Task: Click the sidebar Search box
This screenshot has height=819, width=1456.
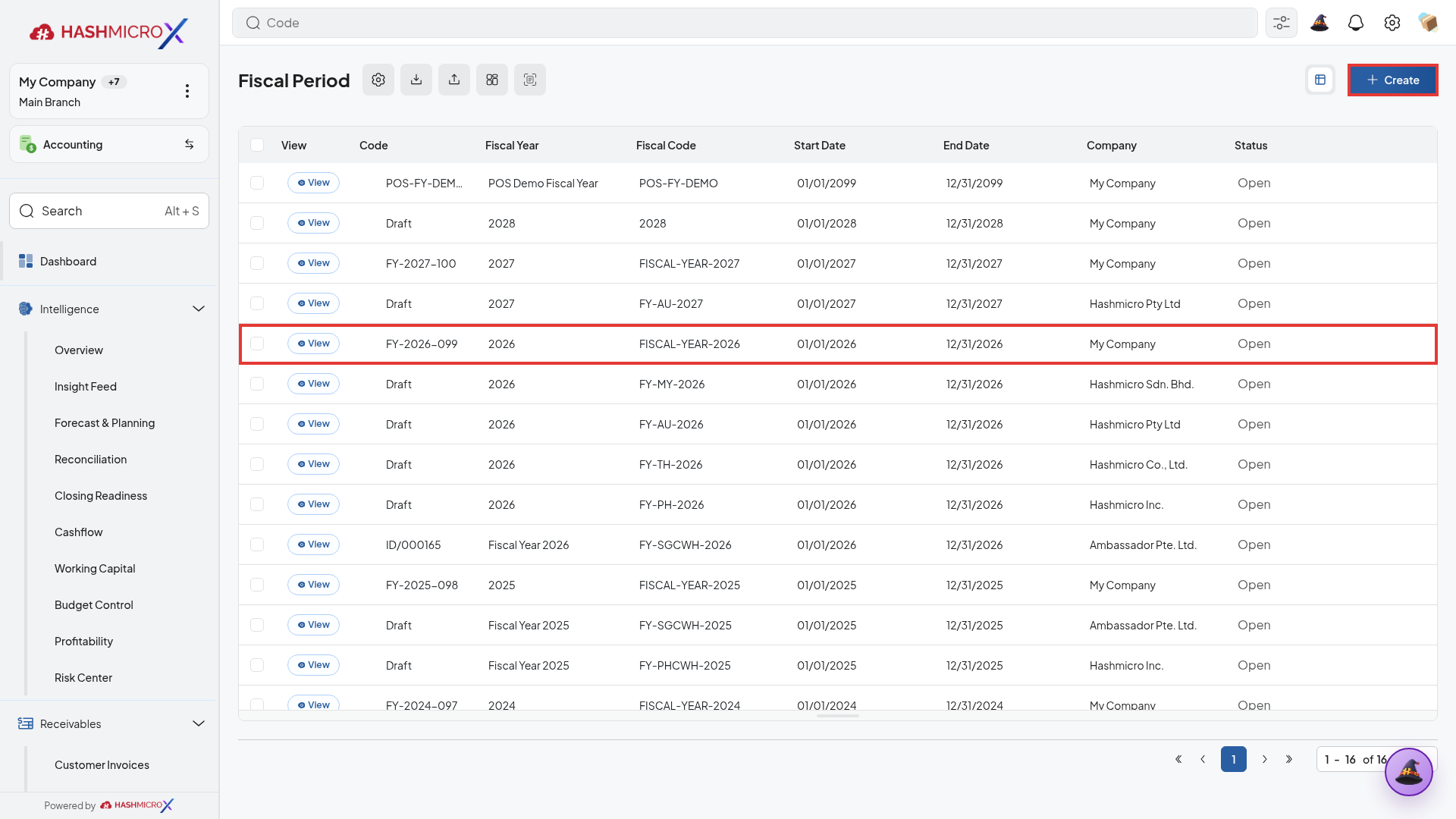Action: tap(109, 211)
